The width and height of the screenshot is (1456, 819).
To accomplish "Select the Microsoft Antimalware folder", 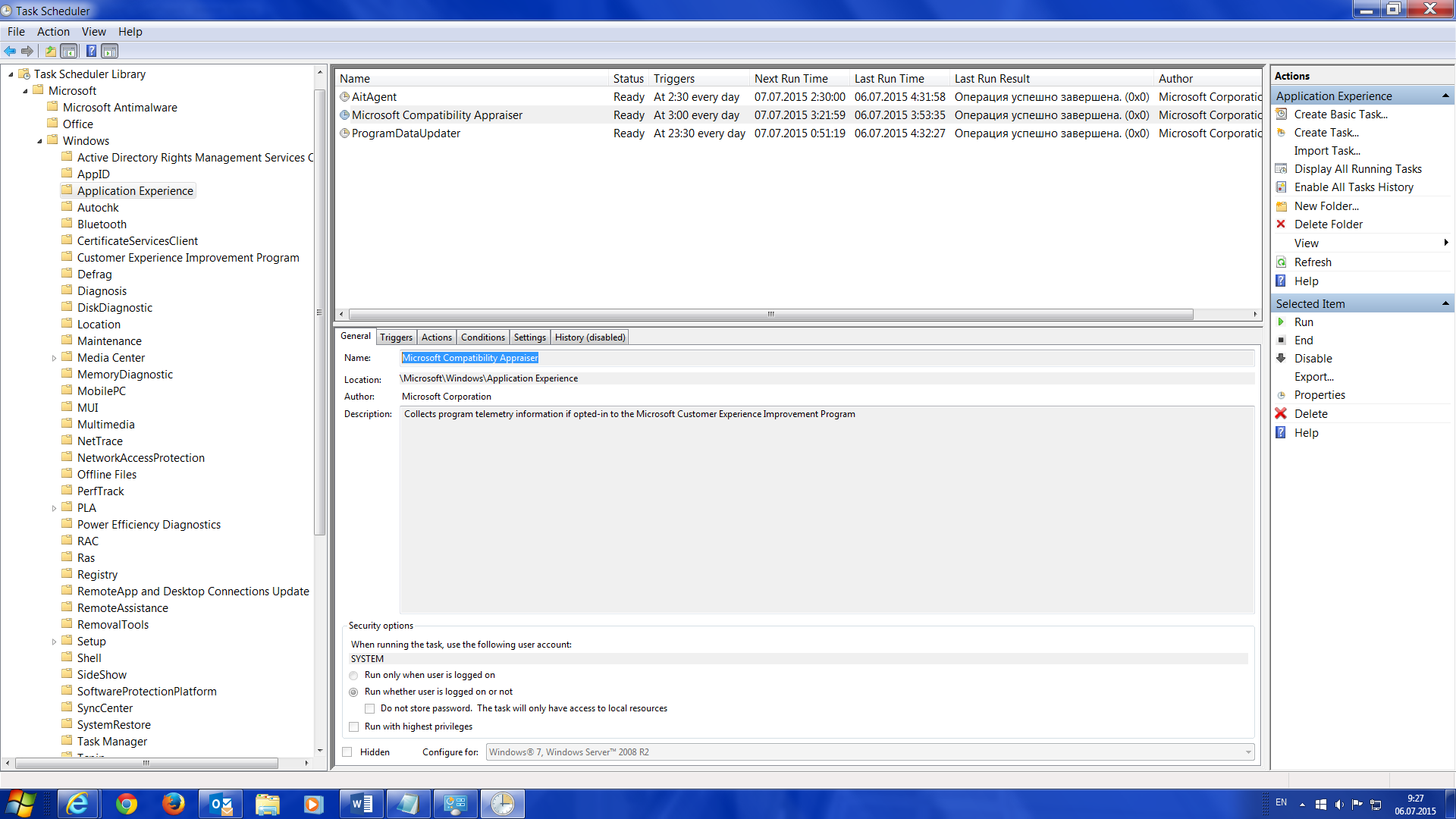I will coord(120,107).
